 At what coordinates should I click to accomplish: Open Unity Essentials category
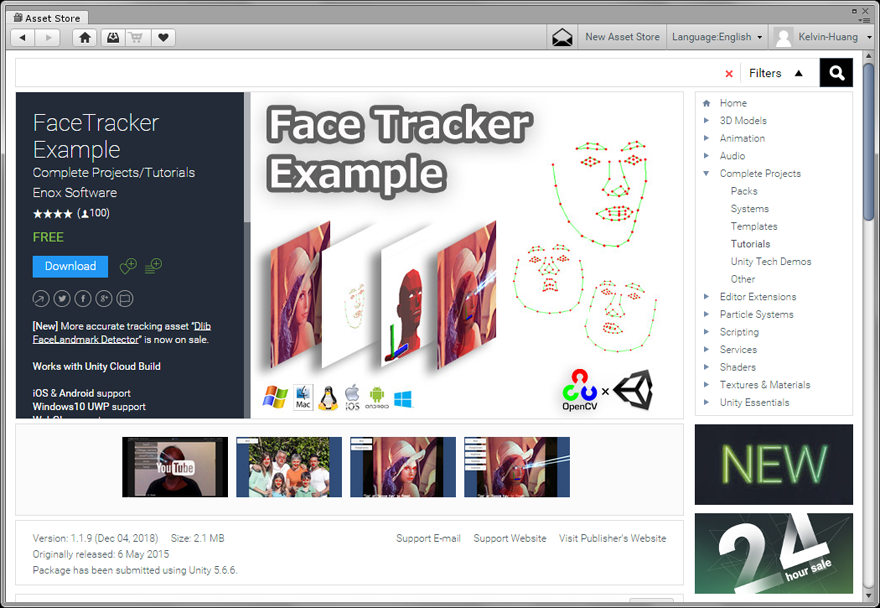[x=754, y=403]
